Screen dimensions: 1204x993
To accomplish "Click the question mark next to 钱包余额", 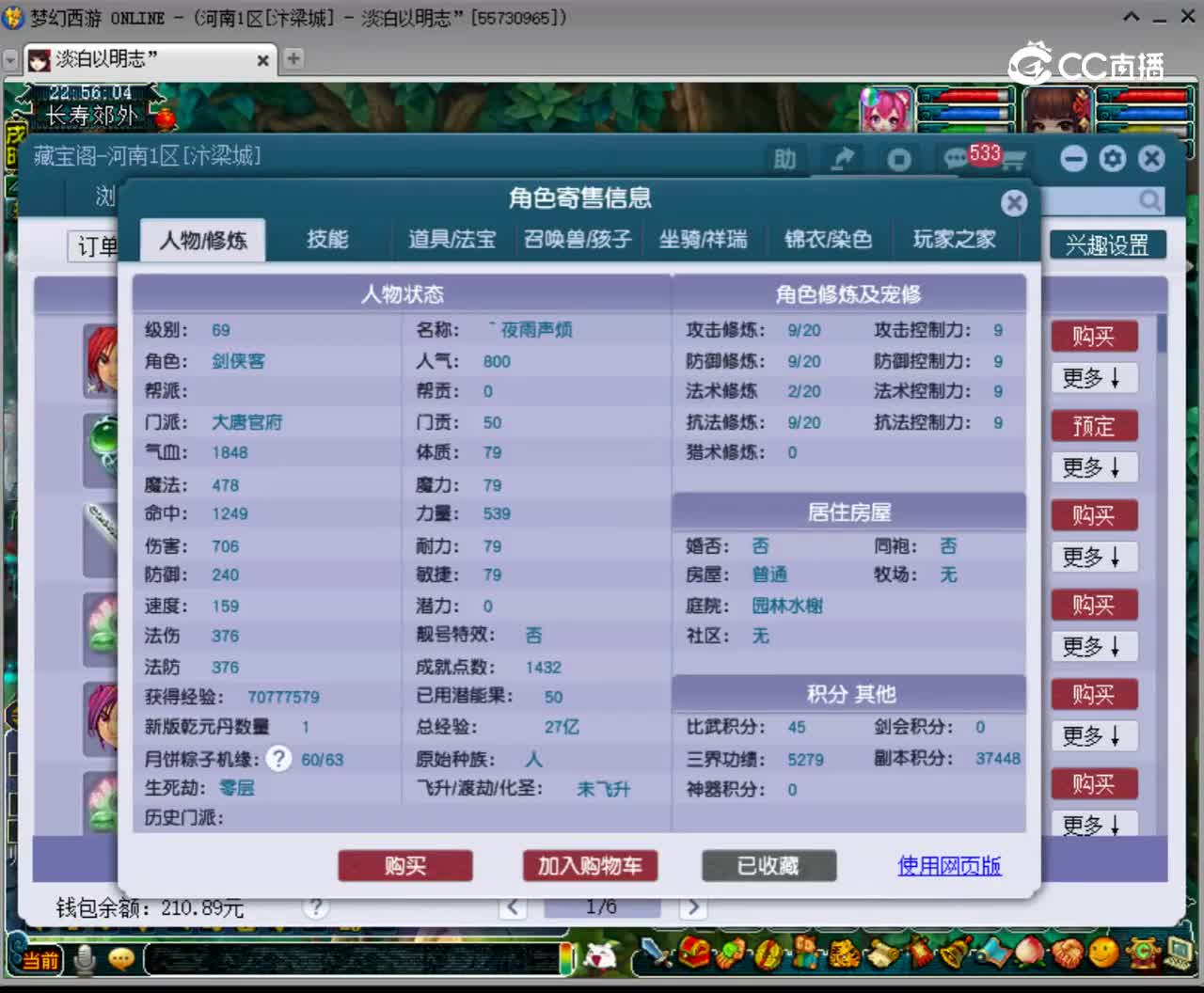I will pyautogui.click(x=316, y=907).
